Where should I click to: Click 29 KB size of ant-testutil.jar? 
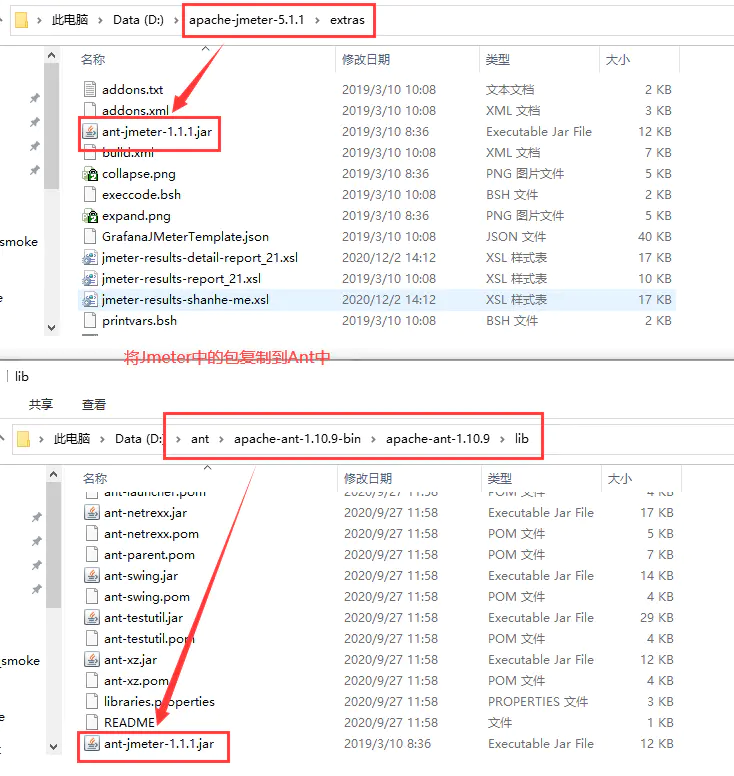[657, 618]
